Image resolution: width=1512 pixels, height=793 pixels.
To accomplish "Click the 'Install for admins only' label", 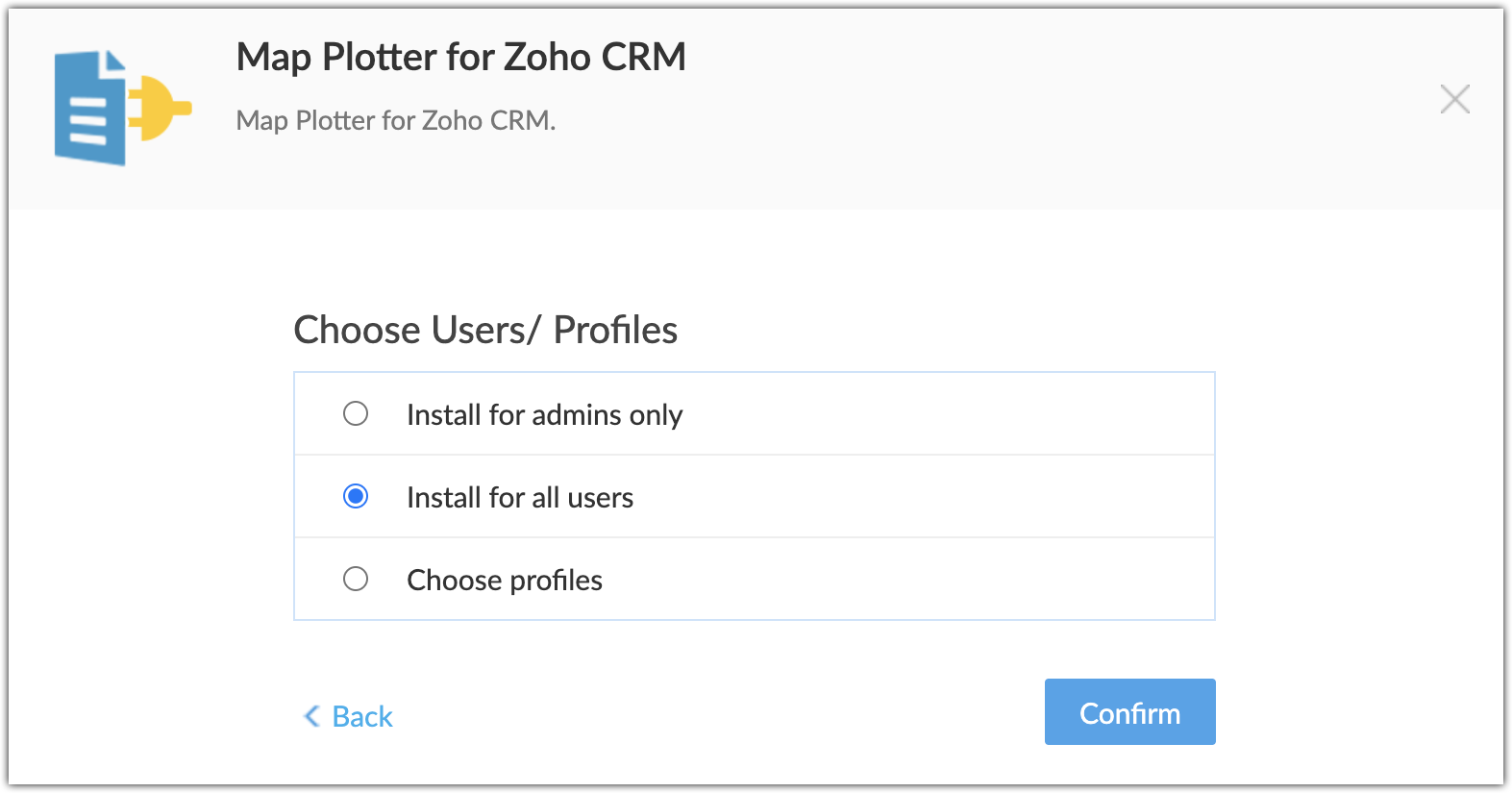I will click(544, 414).
